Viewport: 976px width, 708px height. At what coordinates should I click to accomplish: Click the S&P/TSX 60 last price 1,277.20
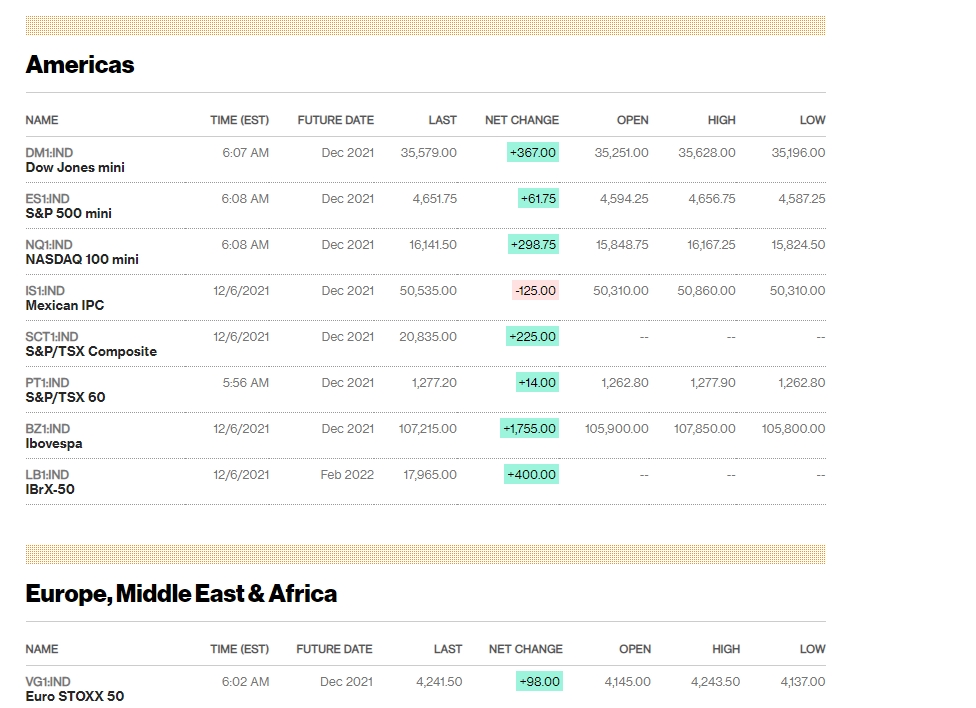[434, 384]
